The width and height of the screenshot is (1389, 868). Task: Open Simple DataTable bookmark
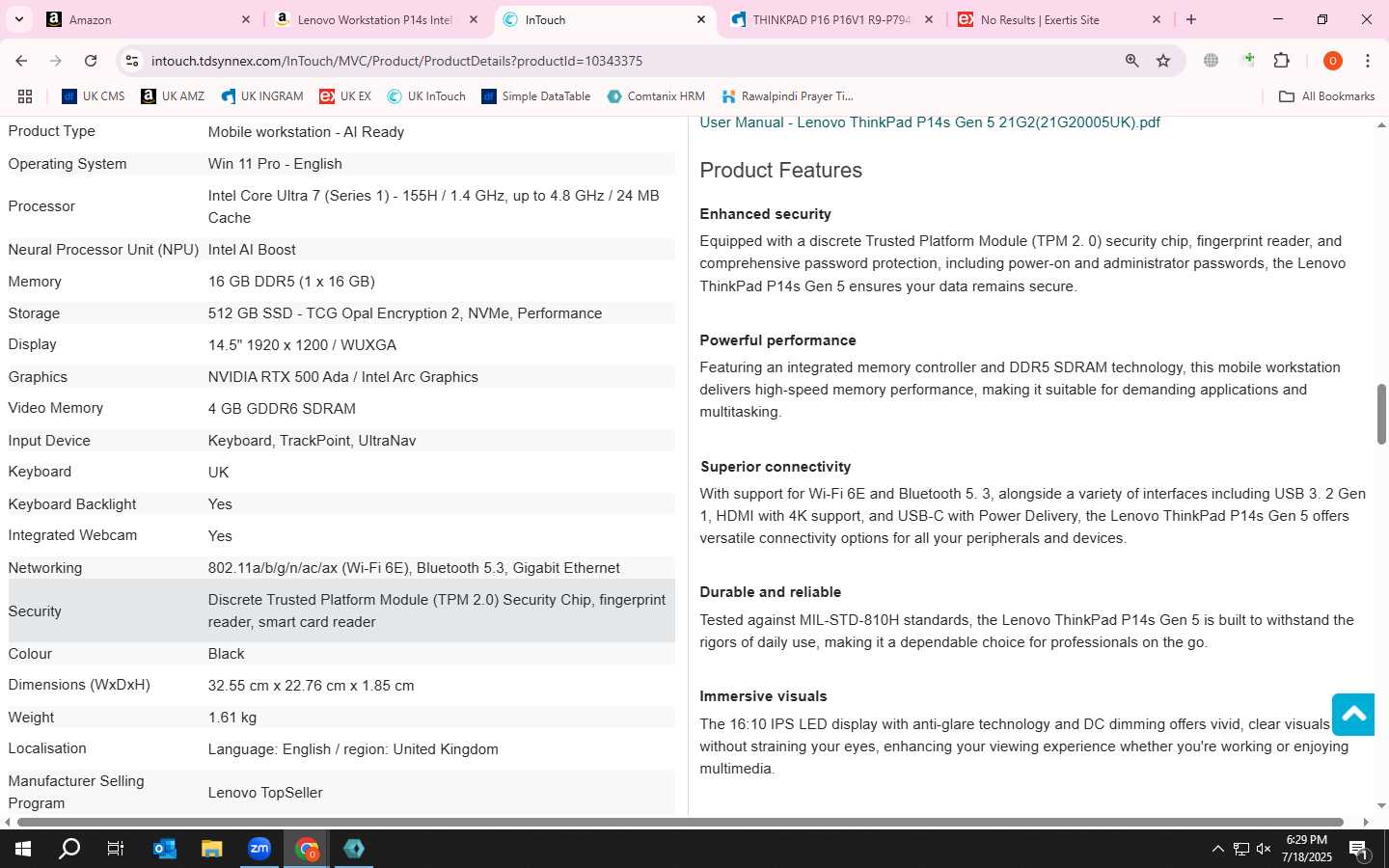coord(536,96)
